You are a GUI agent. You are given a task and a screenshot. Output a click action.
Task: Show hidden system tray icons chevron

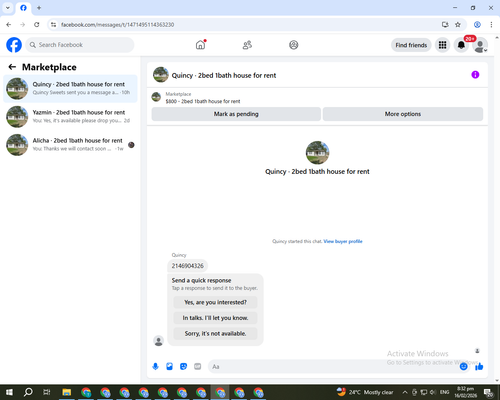[x=405, y=392]
